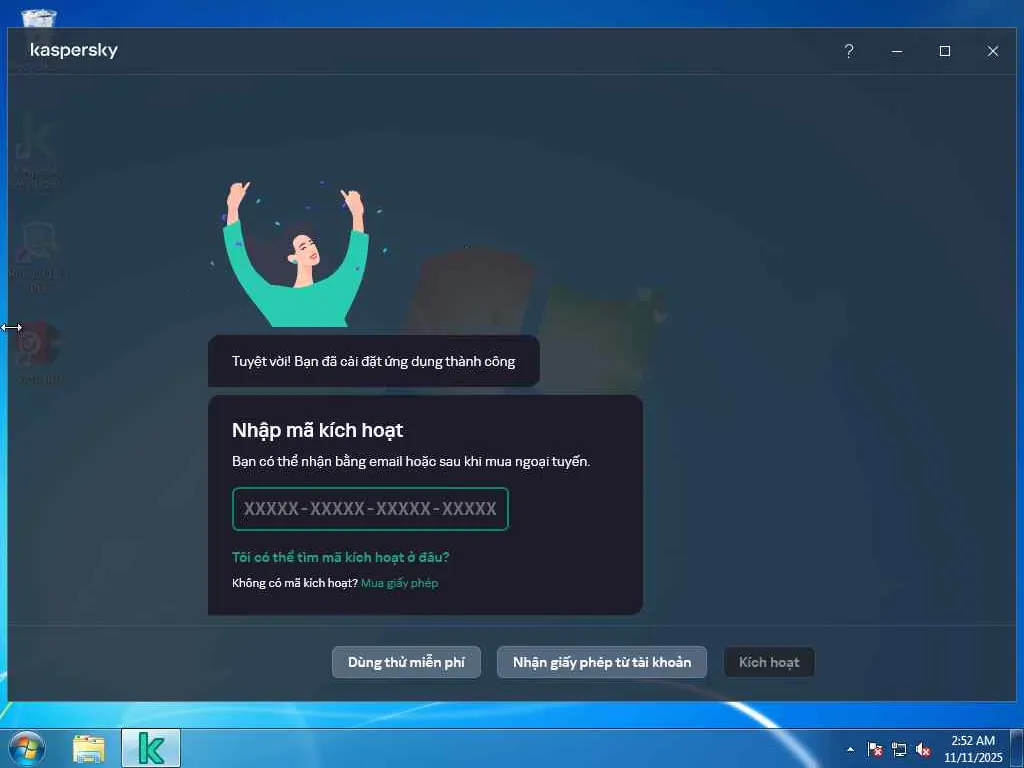The image size is (1024, 768).
Task: Click the muted volume tray icon
Action: (x=923, y=749)
